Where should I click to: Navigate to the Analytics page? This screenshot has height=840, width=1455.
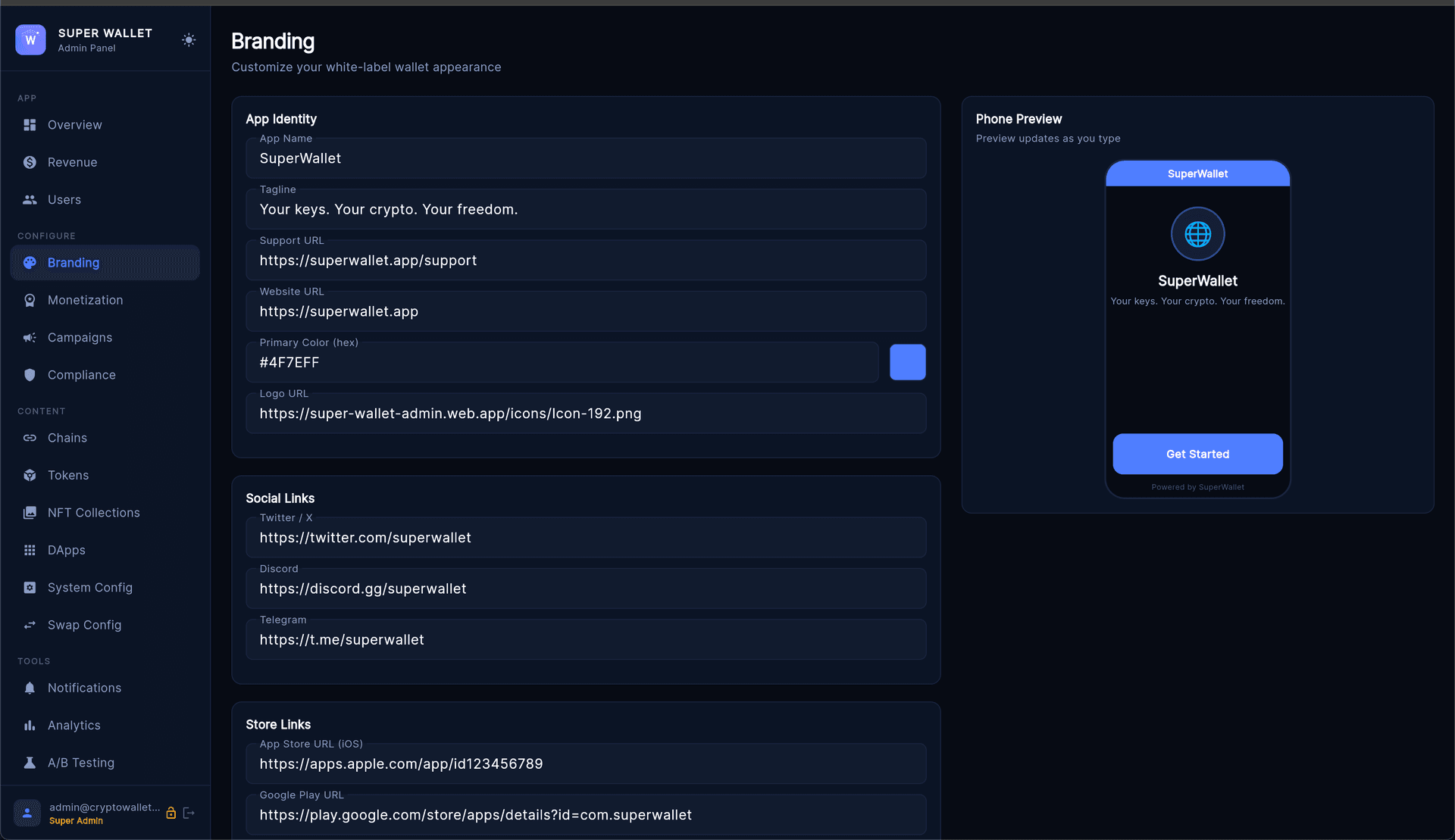[x=105, y=726]
